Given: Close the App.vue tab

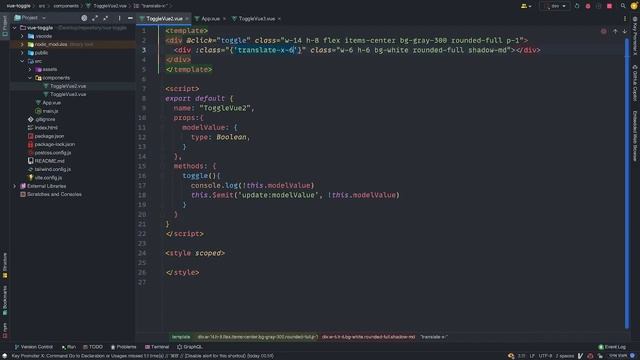Looking at the screenshot, I should [x=224, y=19].
